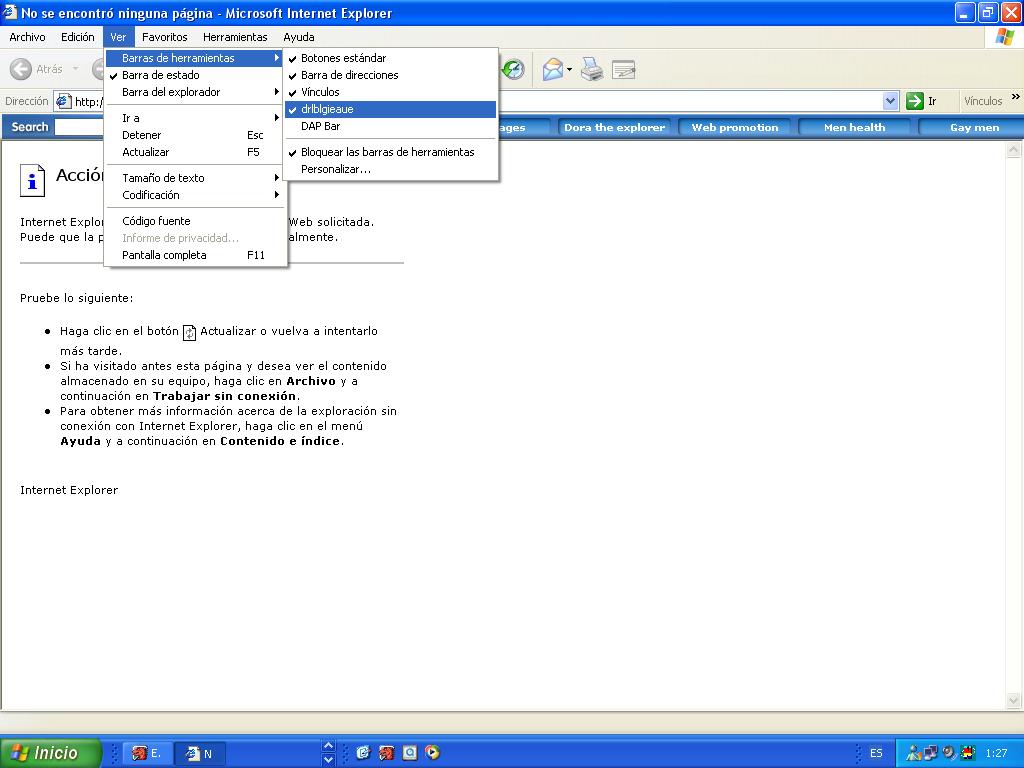1024x768 pixels.
Task: Open the Mail envelope toolbar icon
Action: pos(552,69)
